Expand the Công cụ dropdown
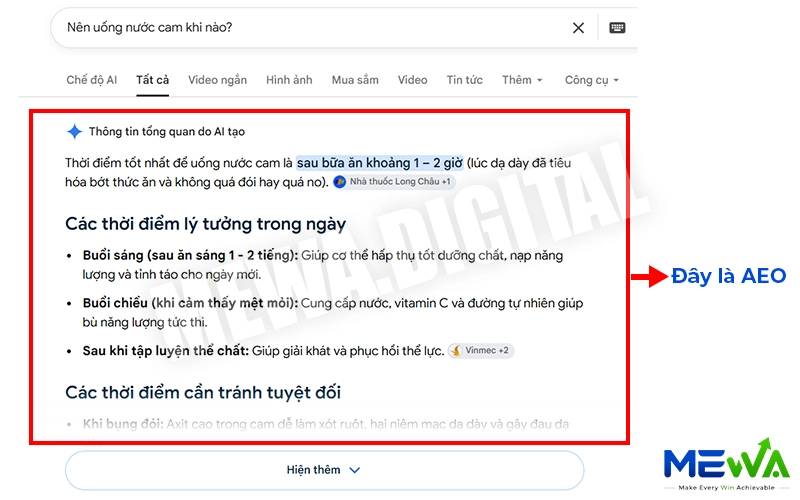The image size is (800, 500). coord(592,80)
